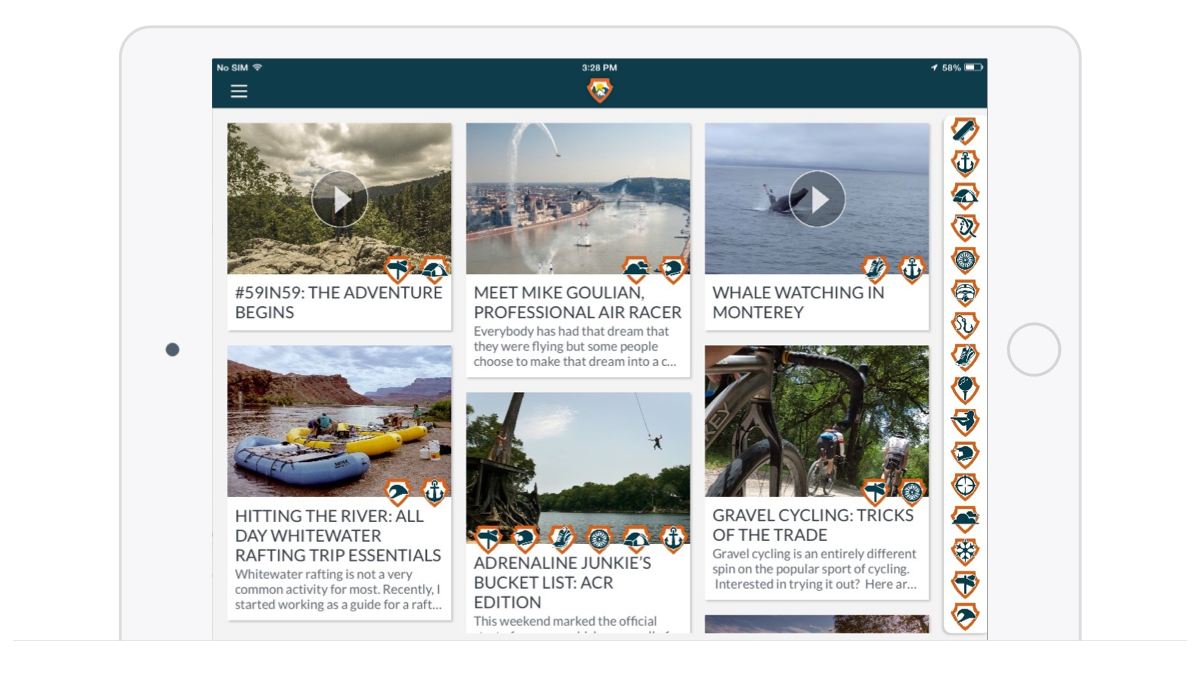The image size is (1200, 676).
Task: Tap the boots badge on the Adrenaline Junkie card
Action: point(562,540)
